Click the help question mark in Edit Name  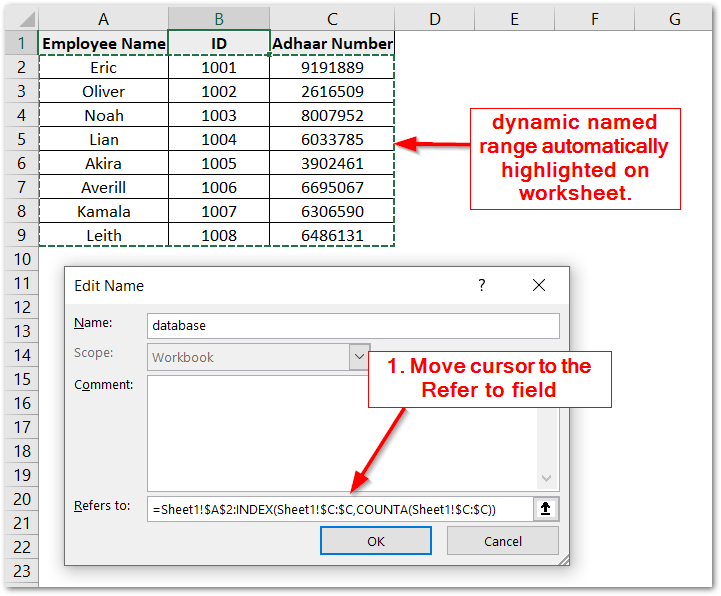tap(481, 285)
